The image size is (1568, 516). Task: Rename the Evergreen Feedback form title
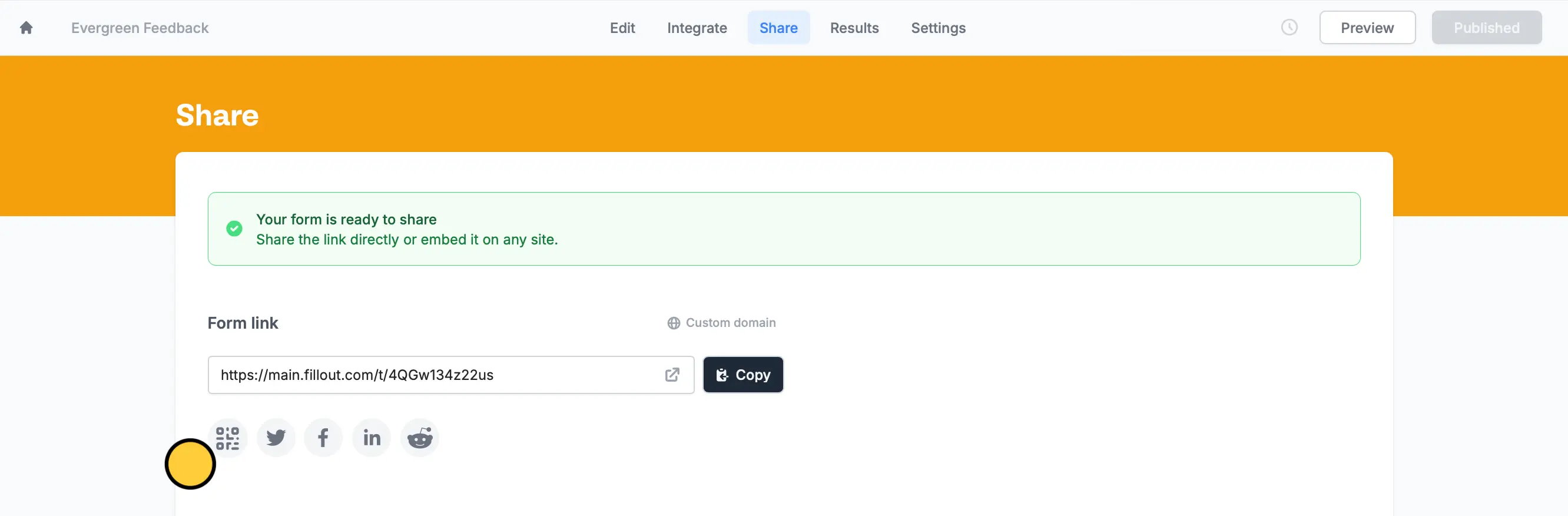click(140, 28)
